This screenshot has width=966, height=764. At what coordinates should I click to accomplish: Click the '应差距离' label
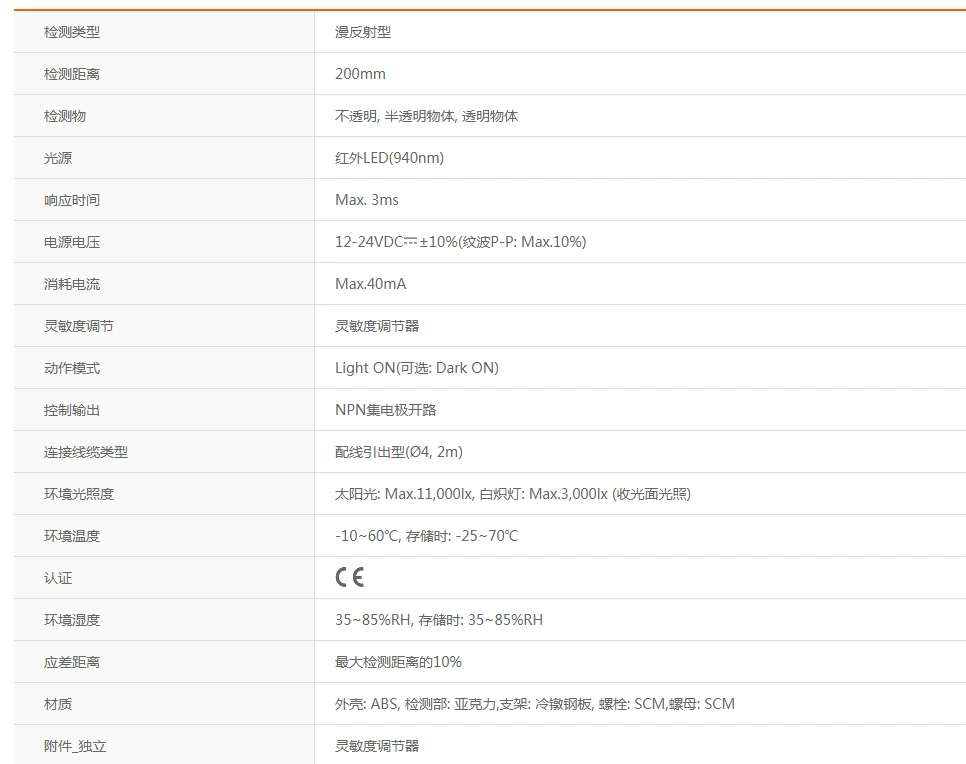pos(71,662)
